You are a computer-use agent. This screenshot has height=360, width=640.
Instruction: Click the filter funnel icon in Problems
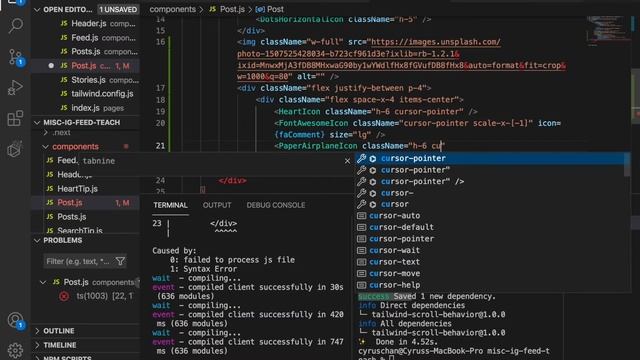coord(120,261)
